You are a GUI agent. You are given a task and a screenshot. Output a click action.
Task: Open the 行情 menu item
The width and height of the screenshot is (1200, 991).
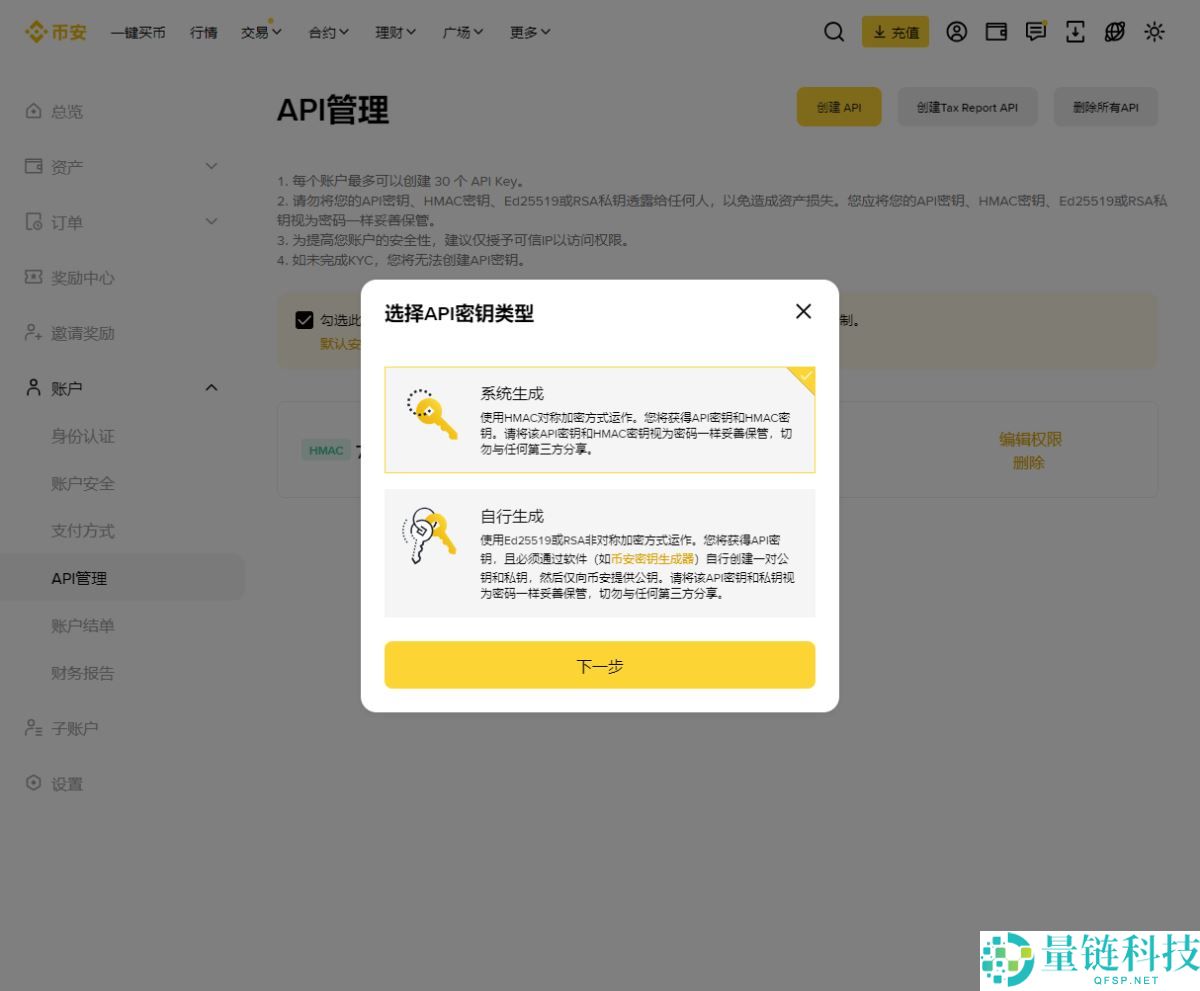[x=203, y=32]
